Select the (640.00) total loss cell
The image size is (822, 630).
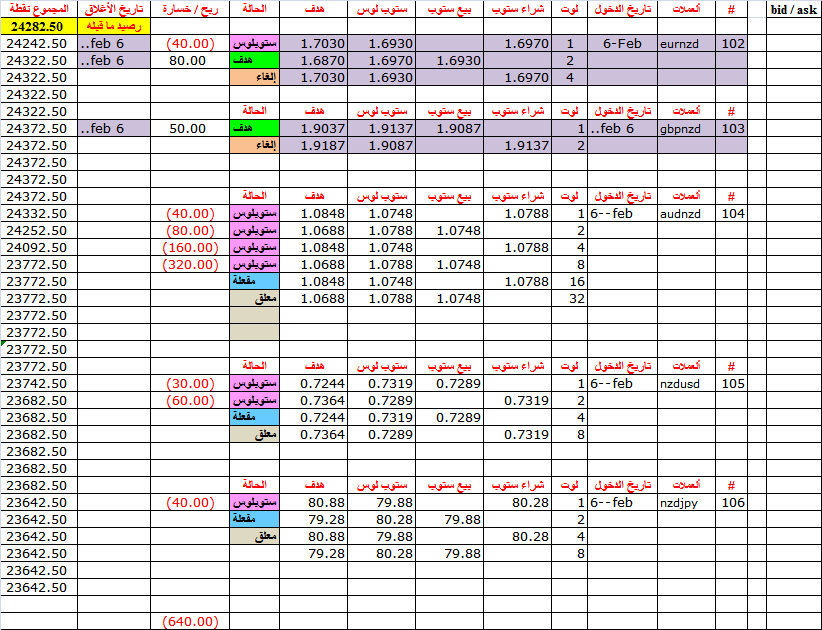pyautogui.click(x=190, y=622)
